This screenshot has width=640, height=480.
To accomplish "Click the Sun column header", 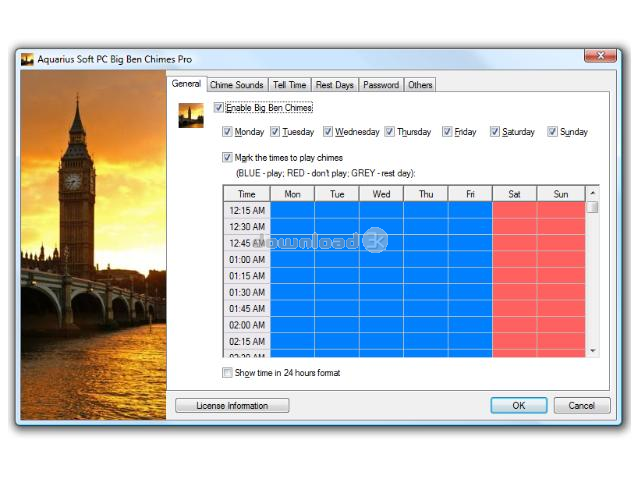I will (561, 194).
